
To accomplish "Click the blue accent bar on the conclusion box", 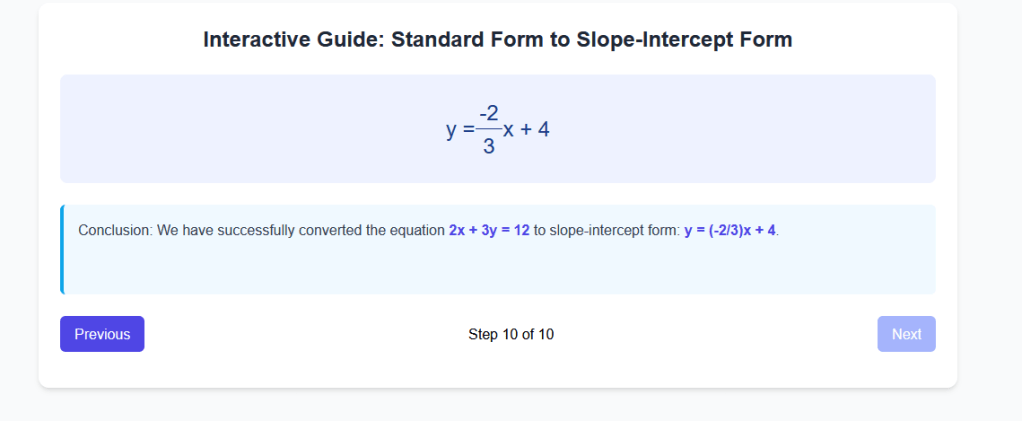I will click(62, 249).
